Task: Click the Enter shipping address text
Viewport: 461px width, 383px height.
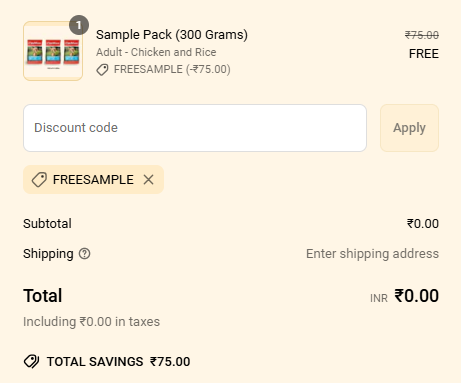Action: pyautogui.click(x=372, y=254)
